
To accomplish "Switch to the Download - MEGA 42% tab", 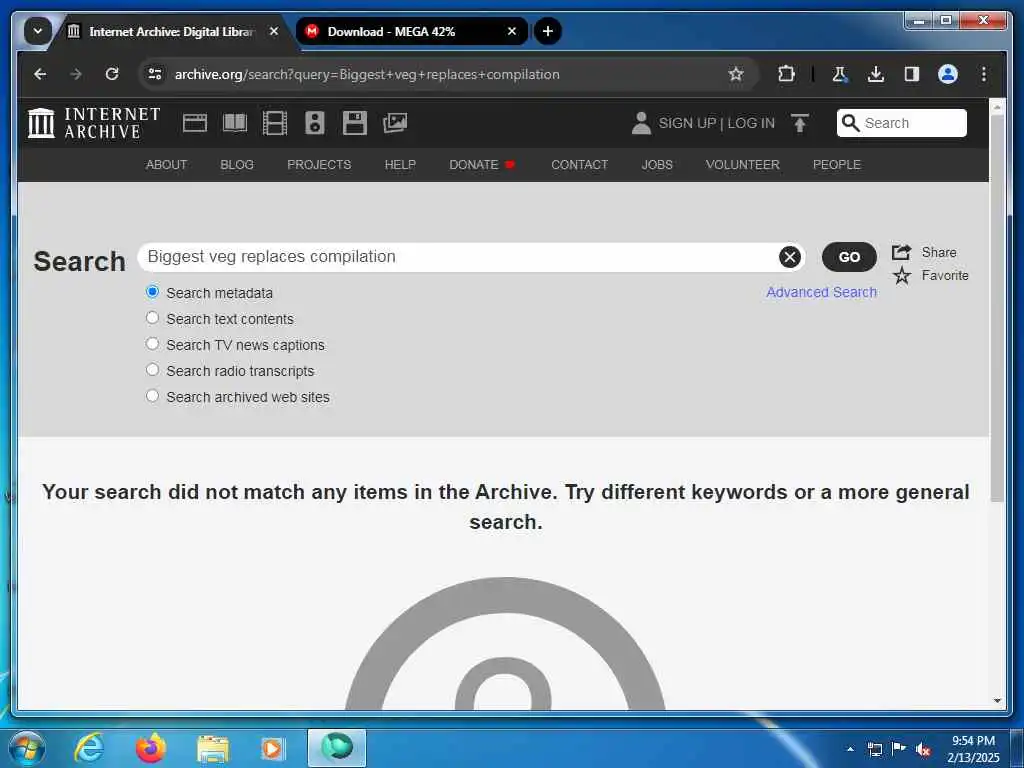I will click(x=411, y=31).
